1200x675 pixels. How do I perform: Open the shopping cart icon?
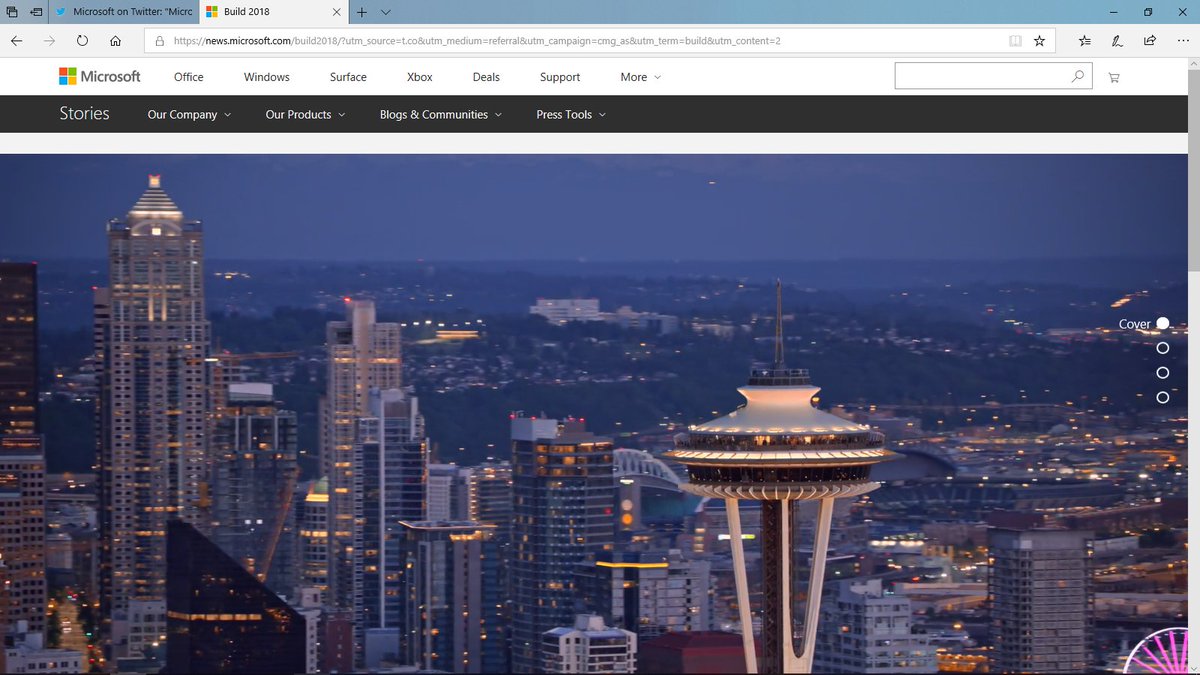click(x=1114, y=77)
